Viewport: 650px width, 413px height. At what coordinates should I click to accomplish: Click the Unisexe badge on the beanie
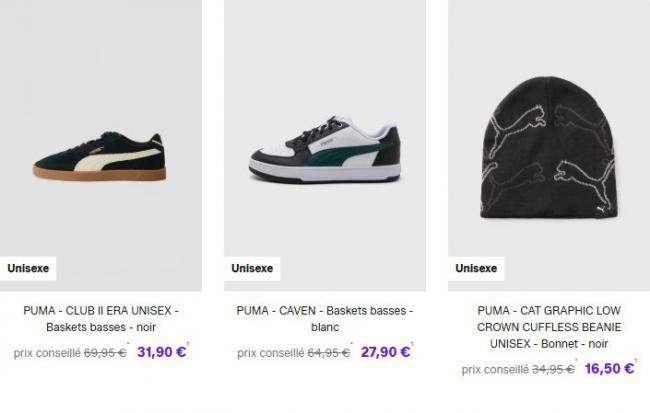pyautogui.click(x=476, y=268)
